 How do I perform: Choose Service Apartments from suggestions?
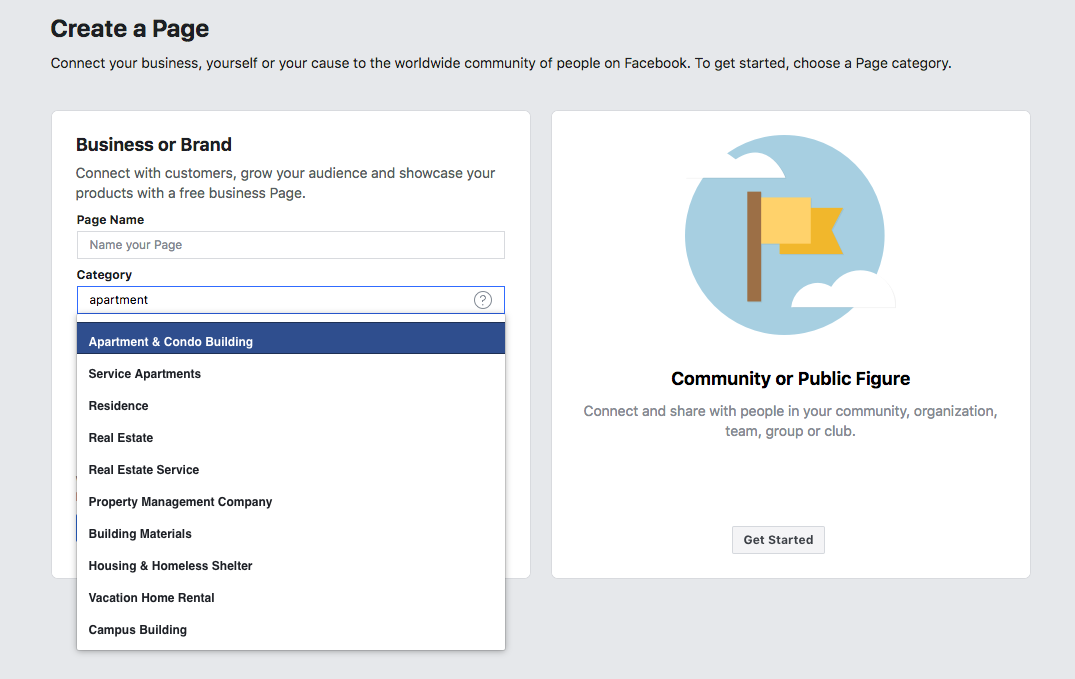click(x=291, y=374)
